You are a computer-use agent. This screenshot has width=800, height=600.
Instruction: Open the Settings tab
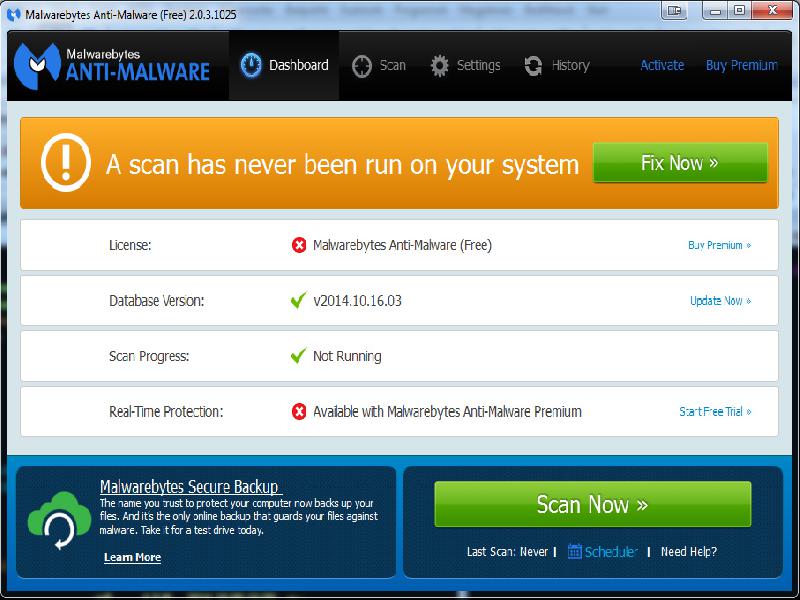pyautogui.click(x=465, y=65)
